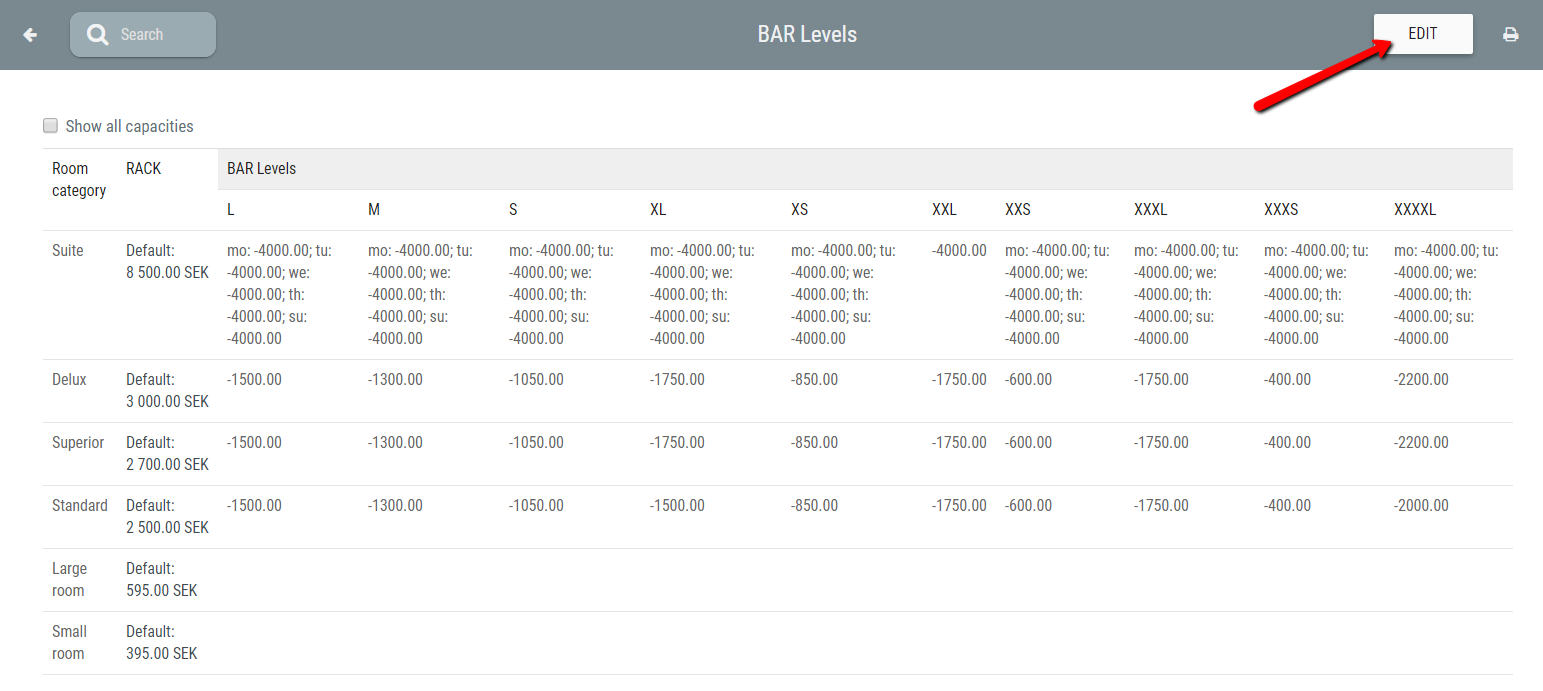The height and width of the screenshot is (691, 1543).
Task: Click the Small room category label
Action: pos(69,642)
